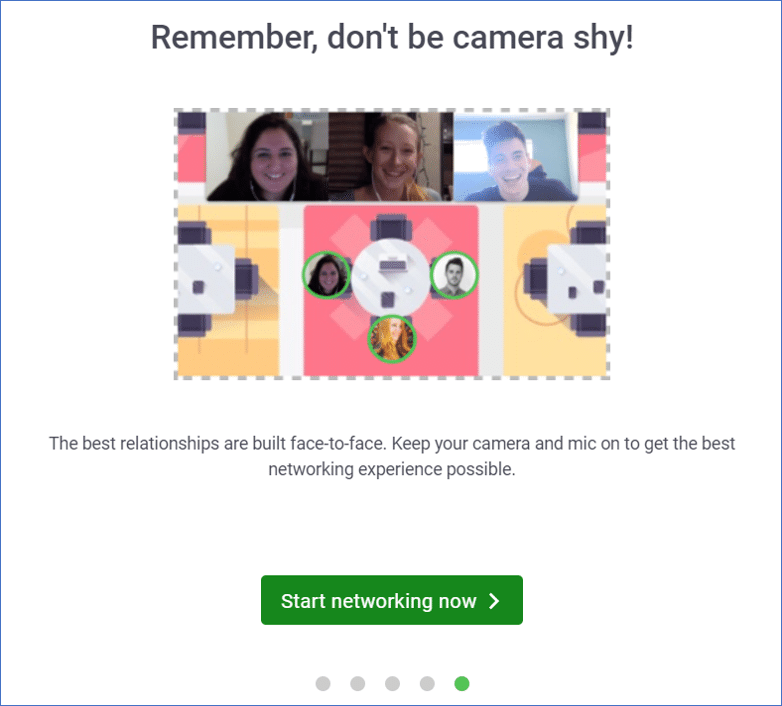Click the white table in the left yellow room
Screen dimensions: 782x706
(206, 279)
